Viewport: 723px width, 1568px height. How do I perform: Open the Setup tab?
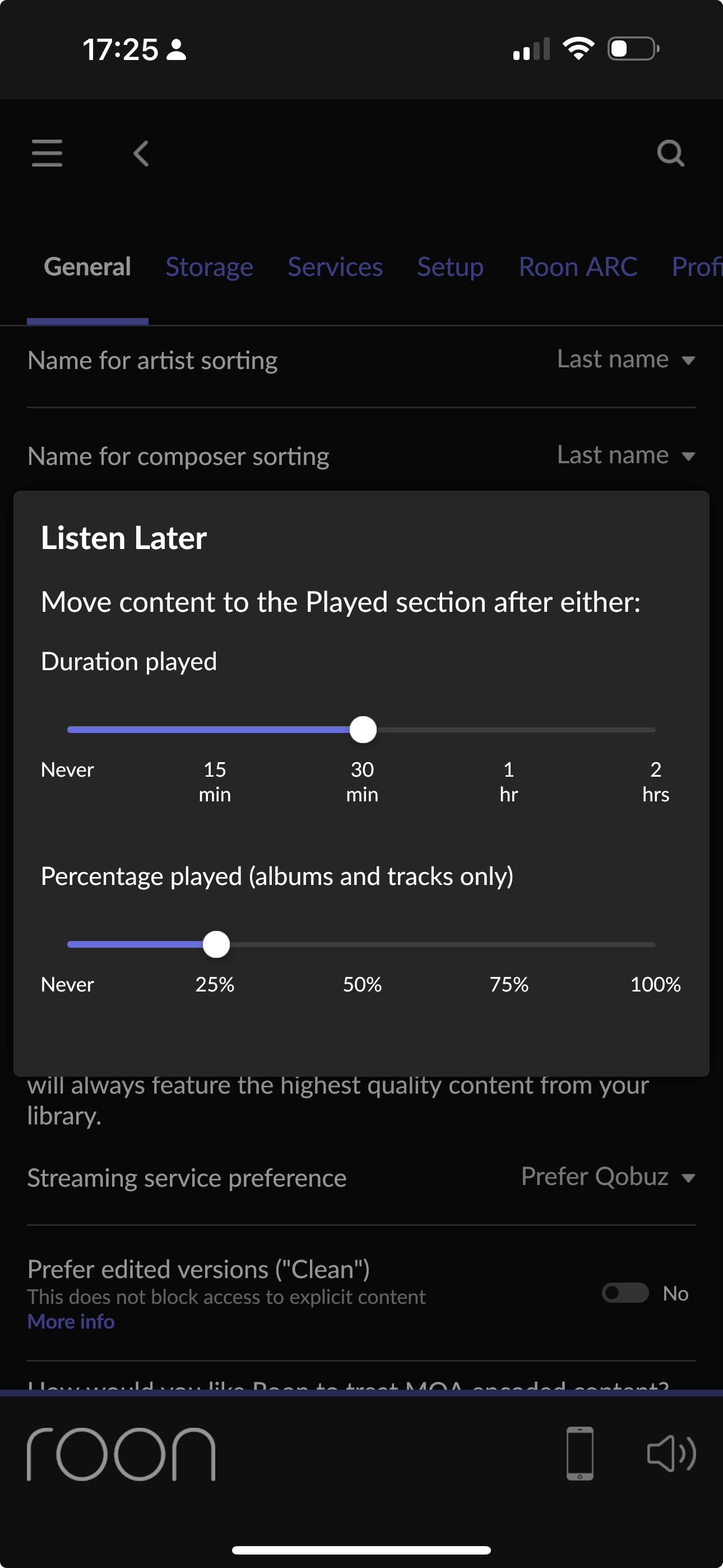pos(451,267)
